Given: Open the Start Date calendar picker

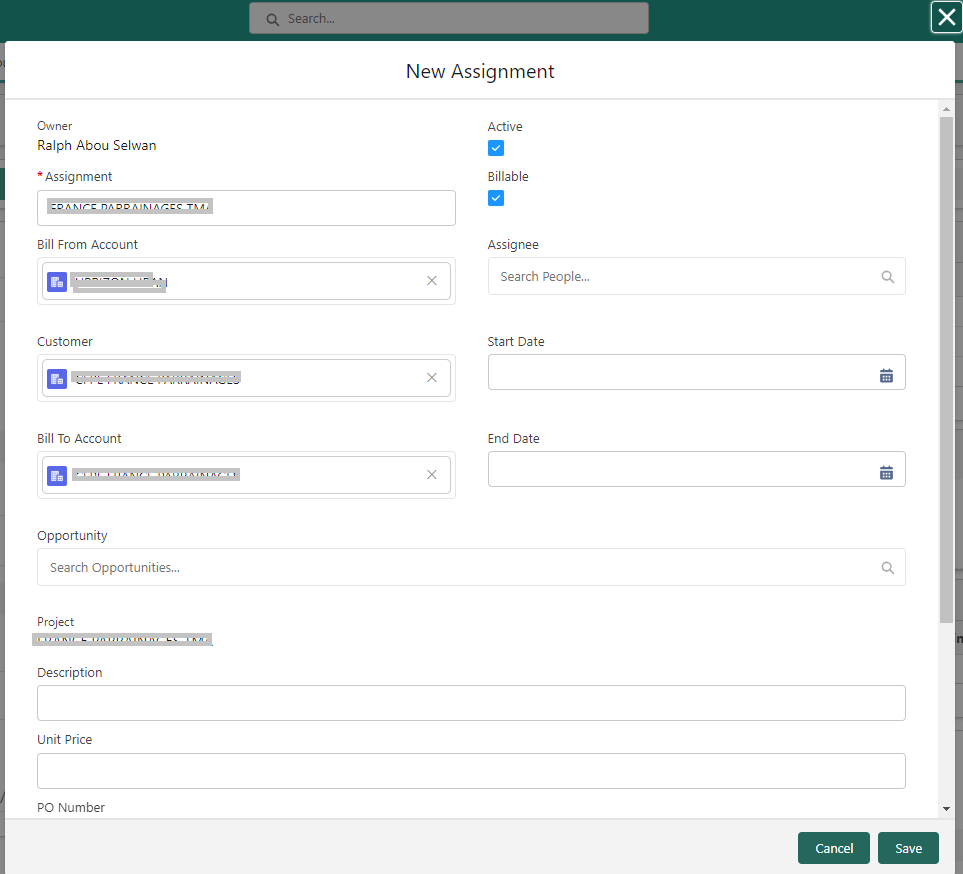Looking at the screenshot, I should [x=886, y=375].
